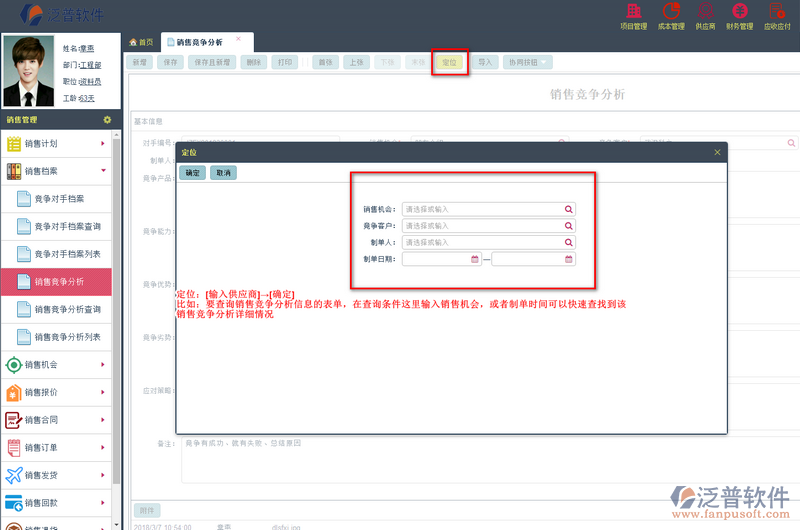800x530 pixels.
Task: Click the 供应商 icon in top bar
Action: pos(705,15)
